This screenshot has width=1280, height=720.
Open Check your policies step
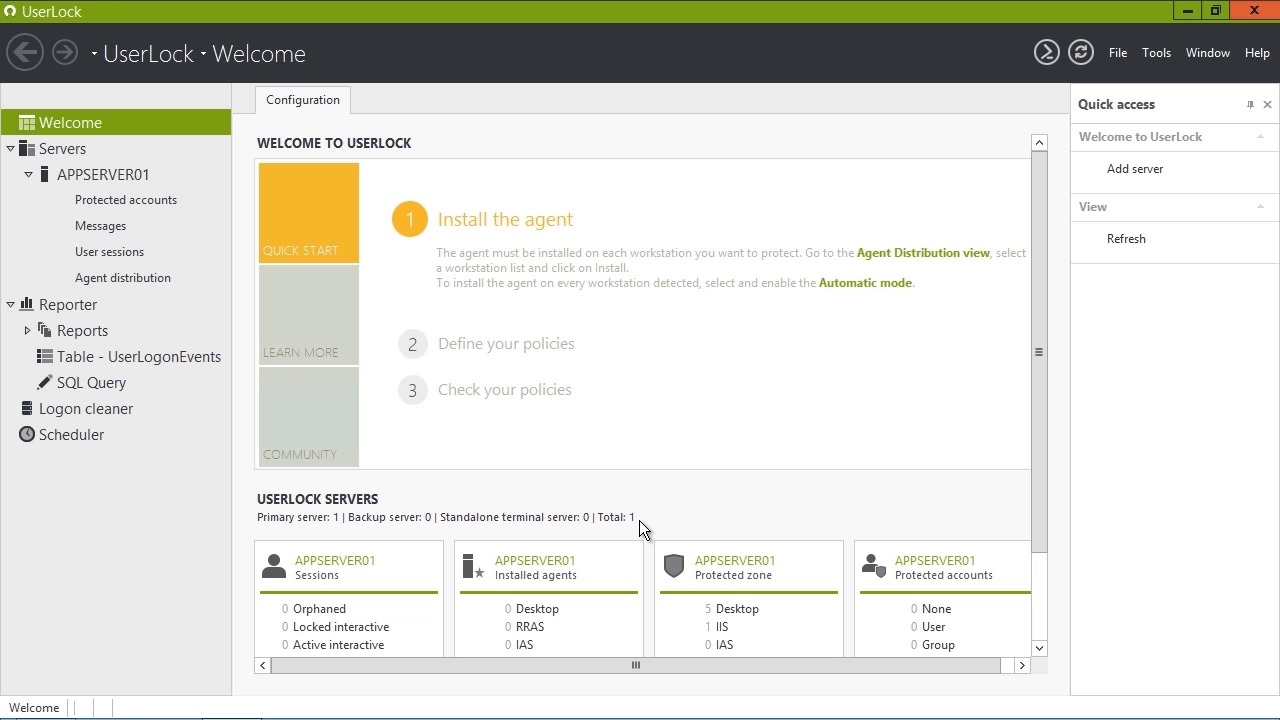[x=505, y=390]
